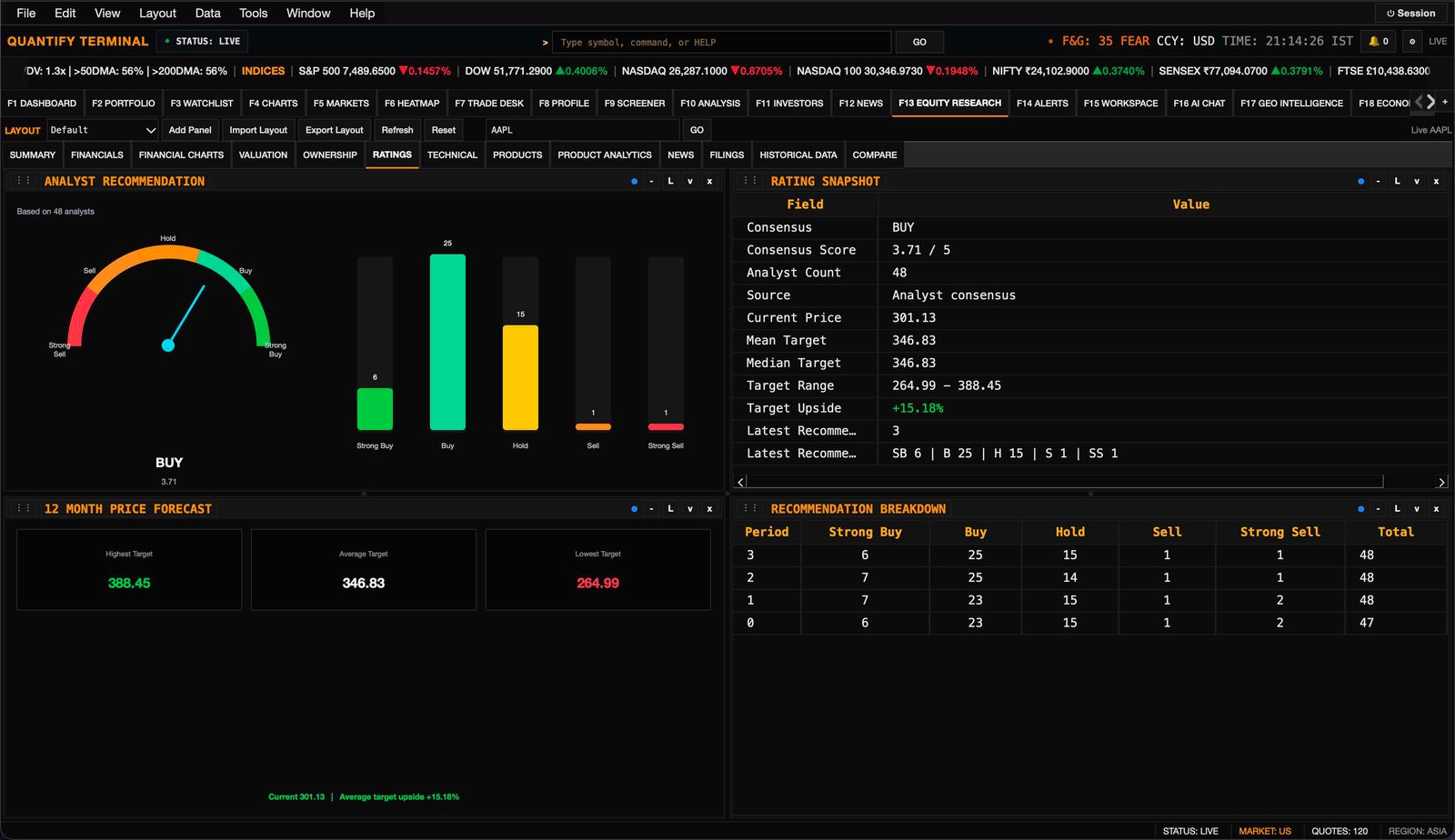1455x840 pixels.
Task: Grab the Recommendation Breakdown drag handle
Action: click(x=750, y=508)
